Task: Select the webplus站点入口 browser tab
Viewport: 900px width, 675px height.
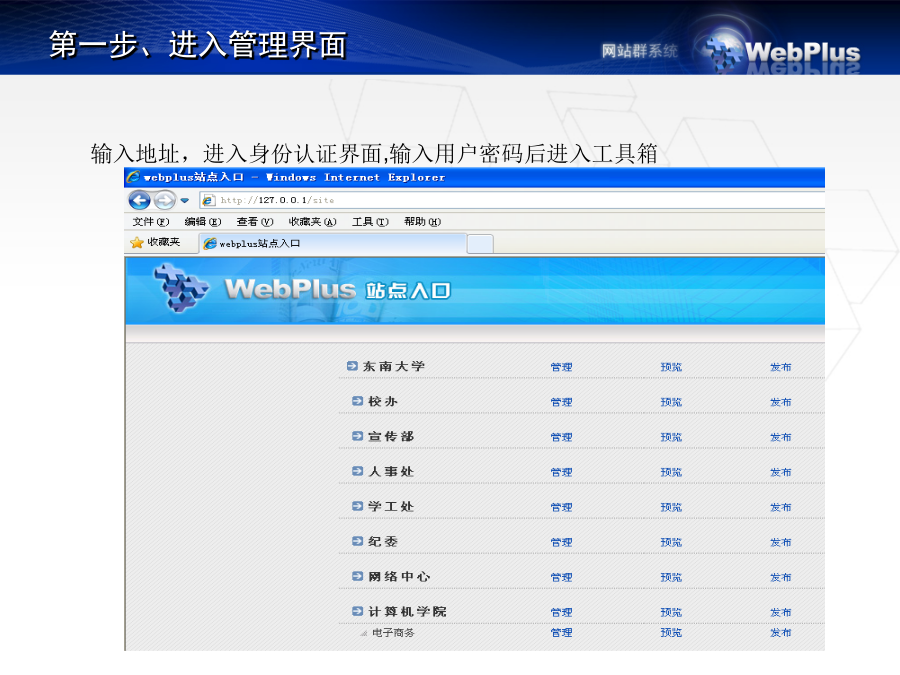Action: click(x=333, y=243)
